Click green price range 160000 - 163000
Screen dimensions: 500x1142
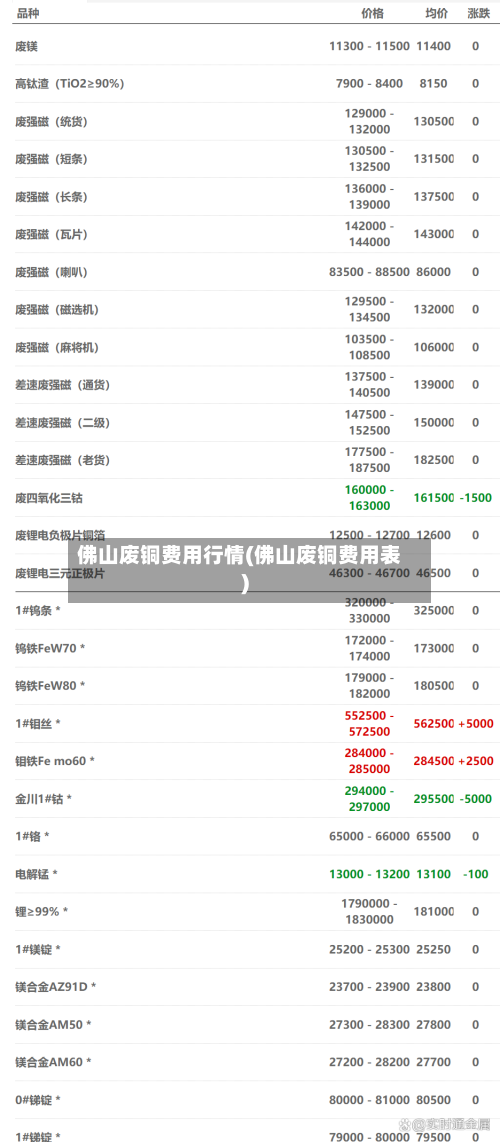(x=369, y=497)
